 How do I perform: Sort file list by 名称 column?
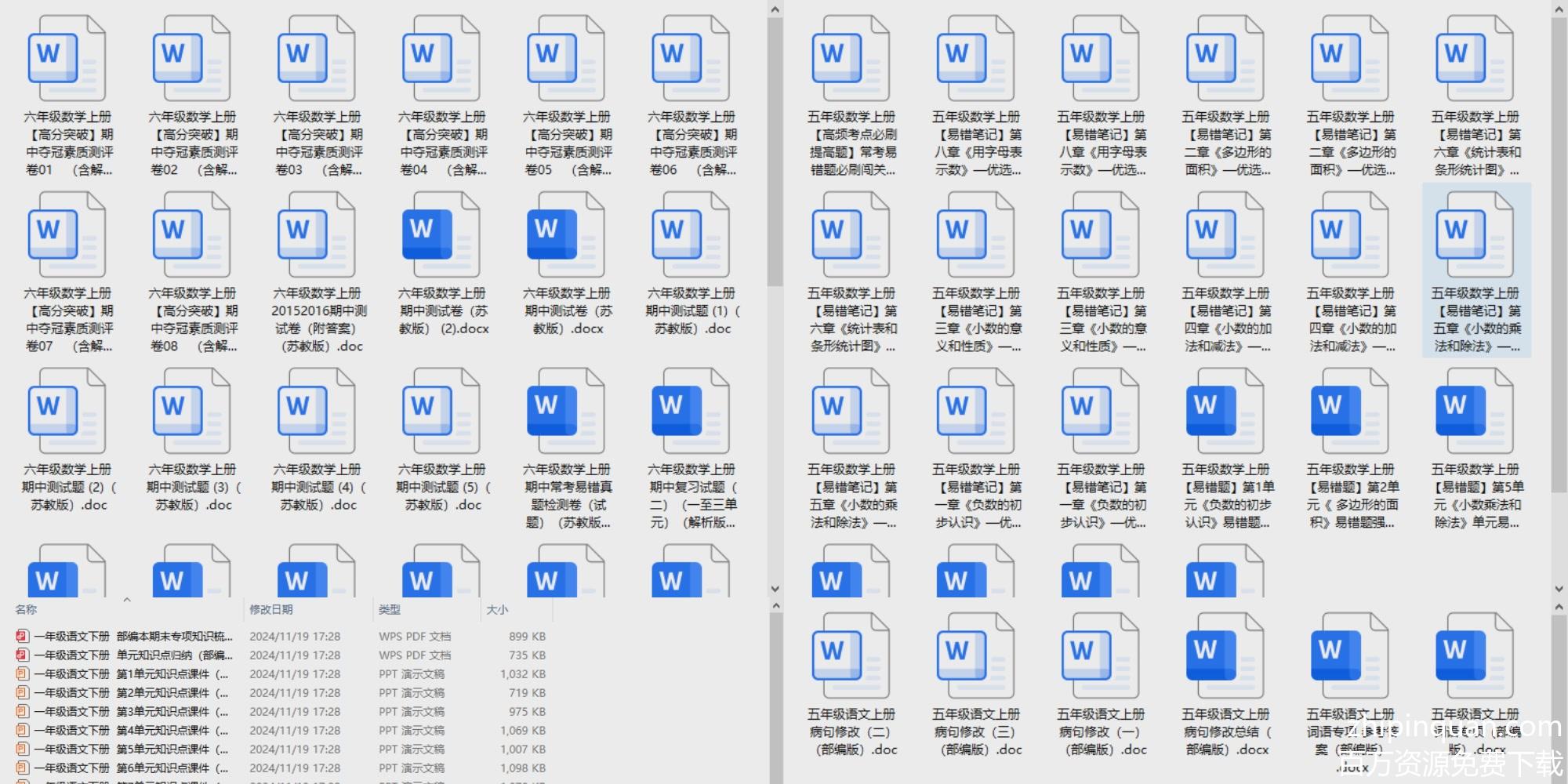[x=26, y=609]
